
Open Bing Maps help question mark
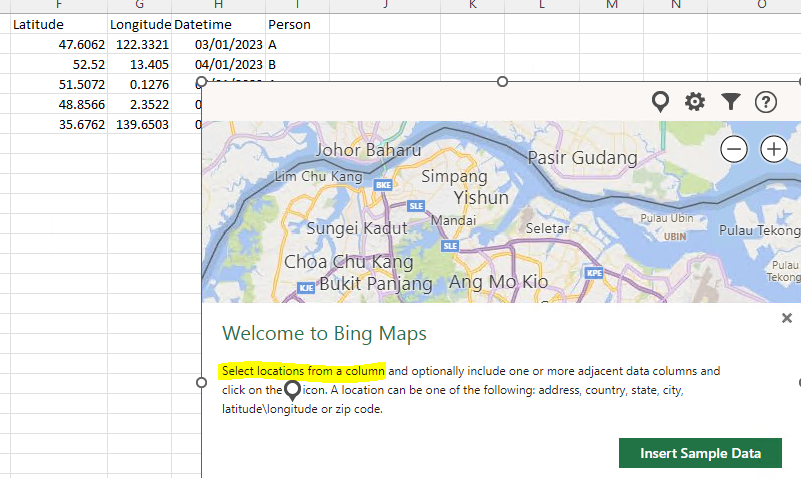(x=766, y=102)
